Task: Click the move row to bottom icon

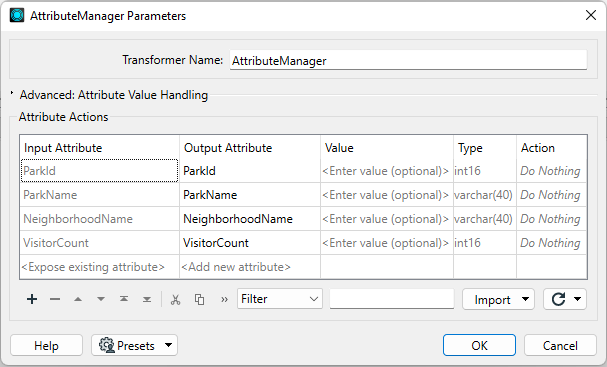Action: 147,299
